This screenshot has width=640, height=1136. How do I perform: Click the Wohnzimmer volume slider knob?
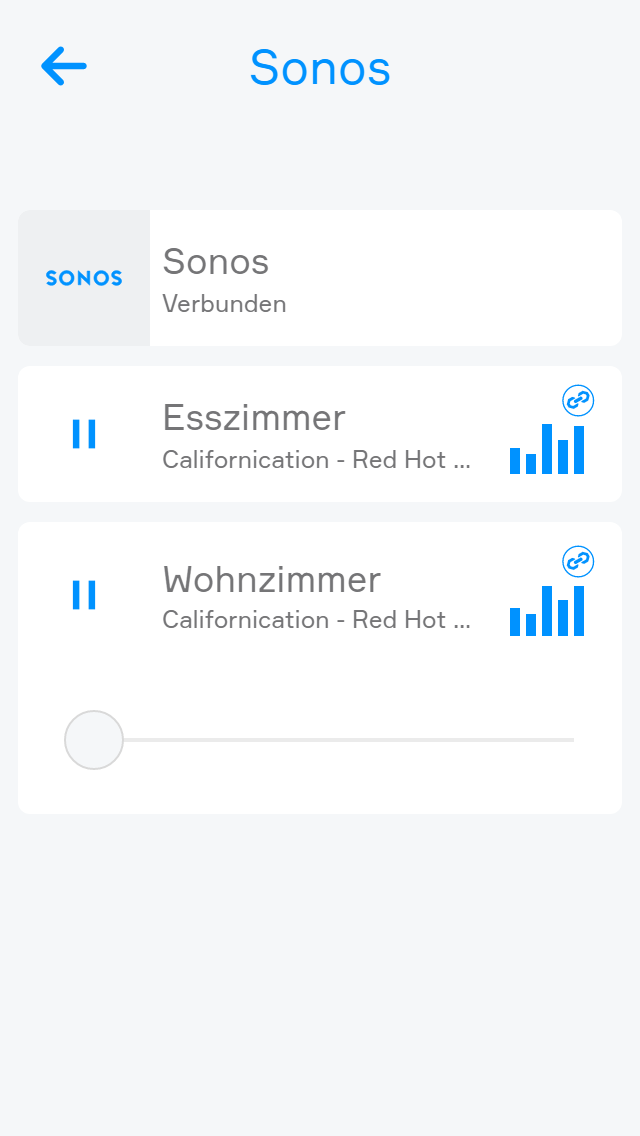(94, 740)
